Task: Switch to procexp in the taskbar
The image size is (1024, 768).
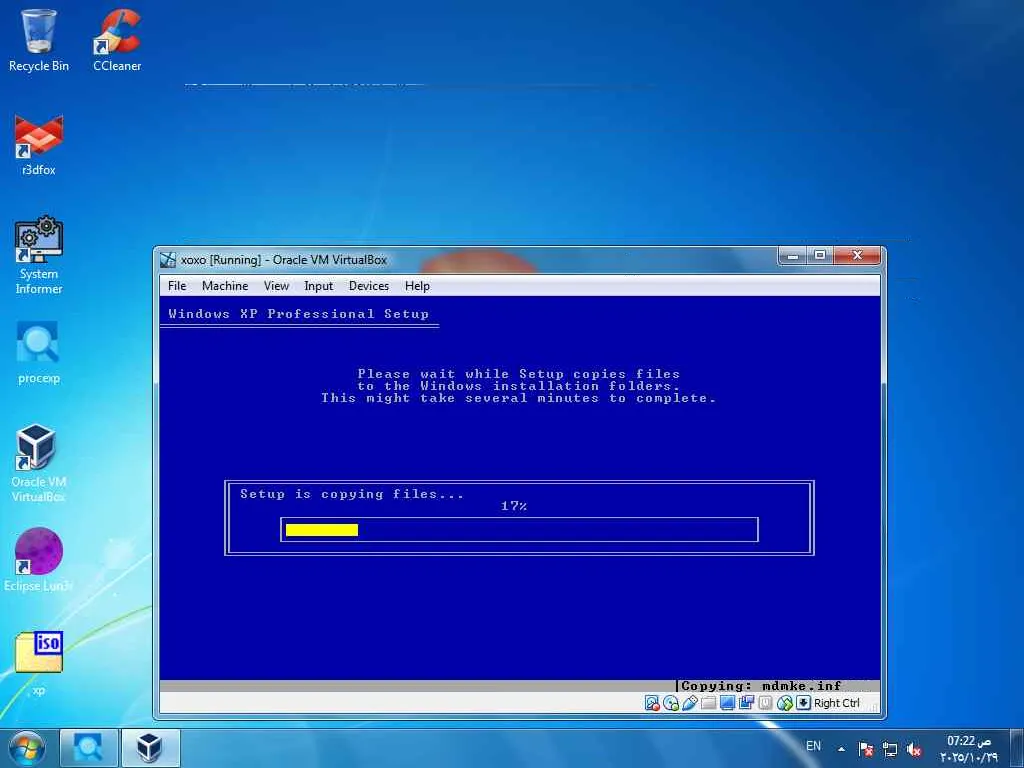Action: click(88, 748)
